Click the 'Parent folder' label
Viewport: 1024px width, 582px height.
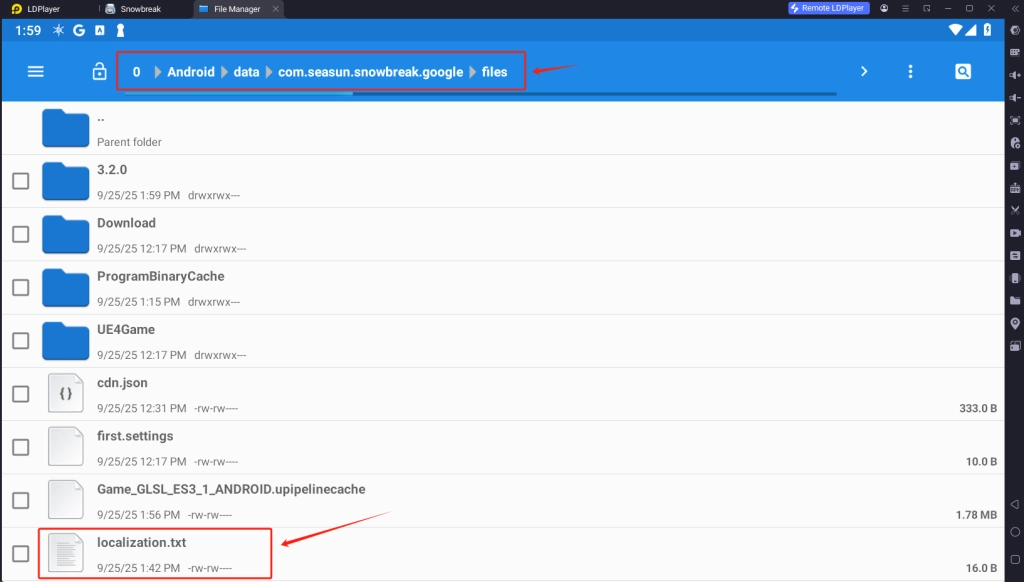pyautogui.click(x=129, y=142)
